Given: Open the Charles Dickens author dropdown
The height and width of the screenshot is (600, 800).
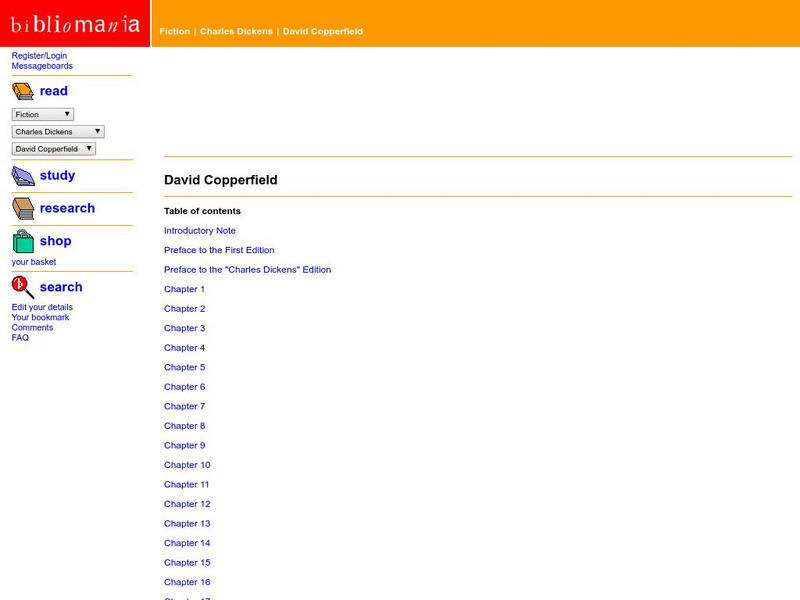Looking at the screenshot, I should coord(58,132).
